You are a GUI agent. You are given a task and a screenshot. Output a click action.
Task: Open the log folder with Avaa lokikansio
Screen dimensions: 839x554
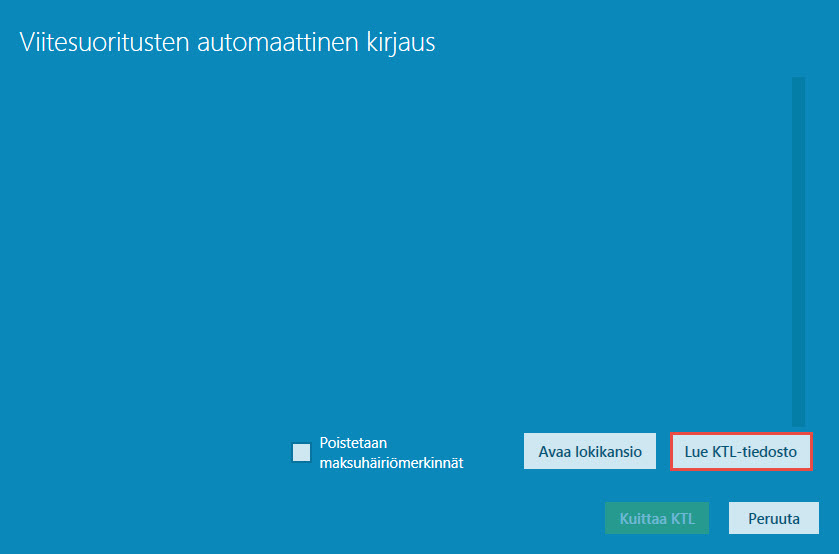[589, 451]
